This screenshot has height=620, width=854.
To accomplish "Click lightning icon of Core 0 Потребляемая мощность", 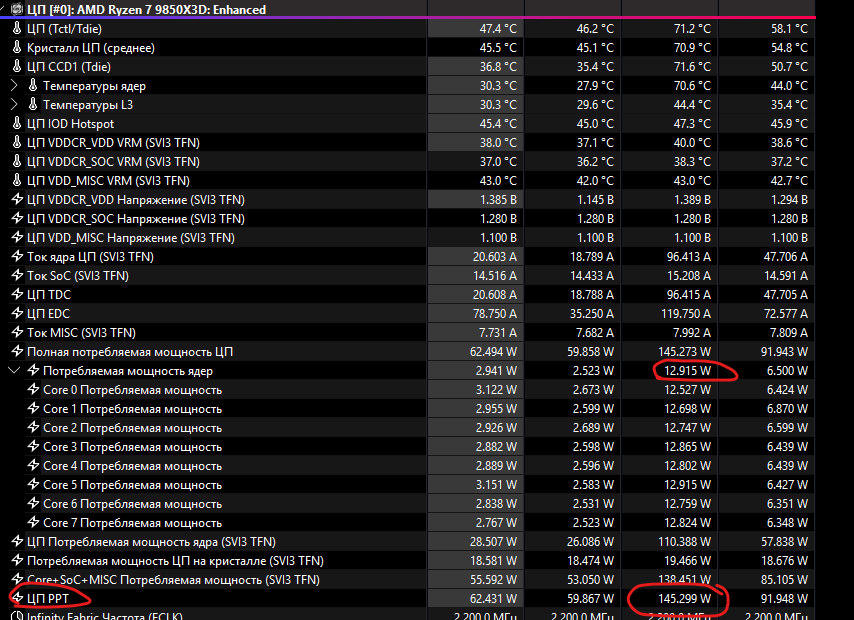I will click(33, 390).
